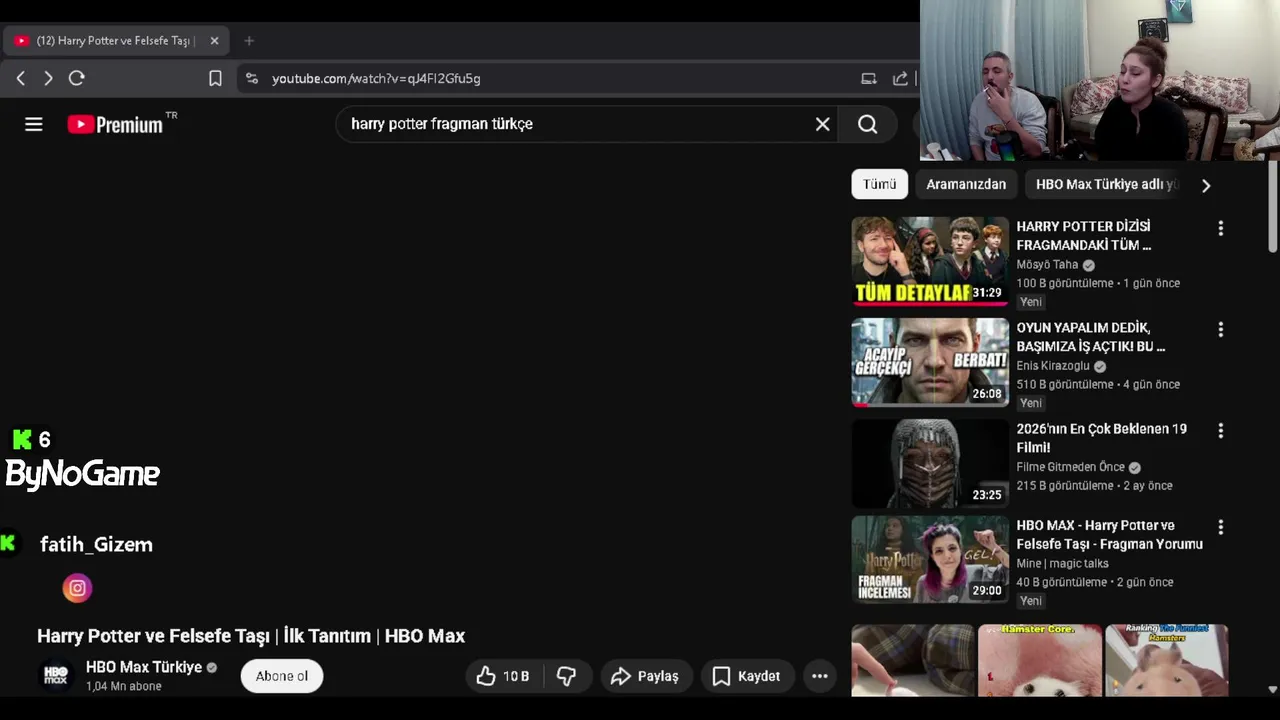Click the scrollbar down arrow

pyautogui.click(x=1272, y=689)
